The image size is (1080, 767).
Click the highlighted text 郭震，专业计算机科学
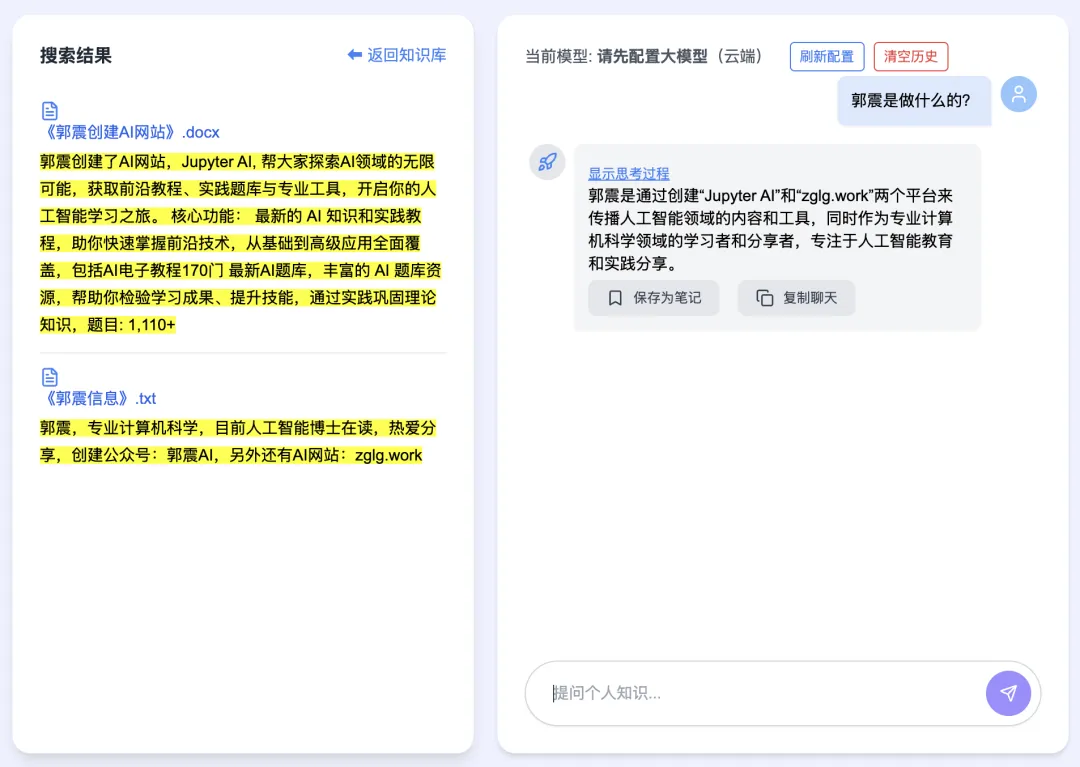click(x=238, y=441)
